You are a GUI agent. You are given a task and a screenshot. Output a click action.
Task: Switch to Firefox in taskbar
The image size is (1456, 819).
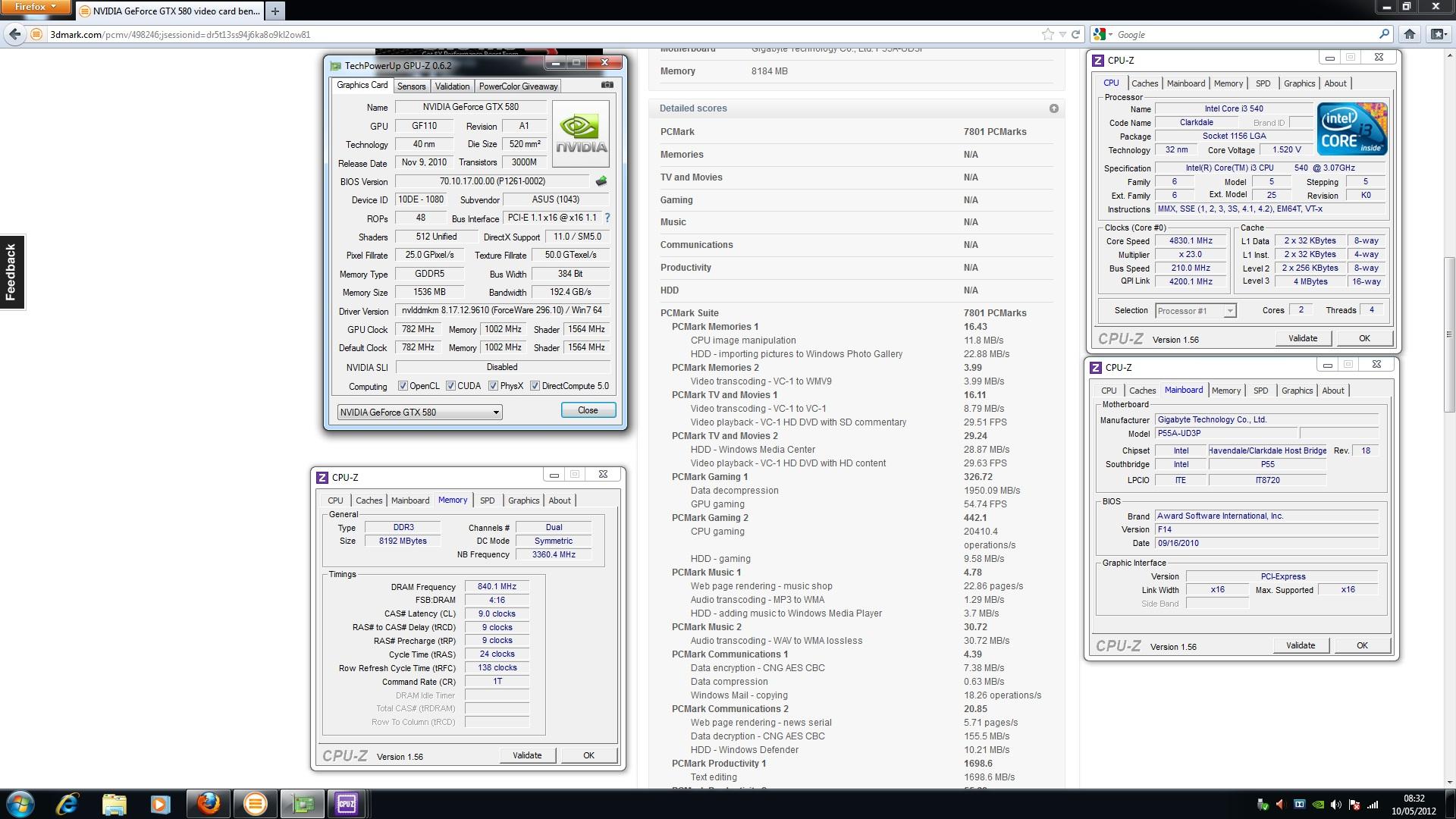click(x=208, y=804)
